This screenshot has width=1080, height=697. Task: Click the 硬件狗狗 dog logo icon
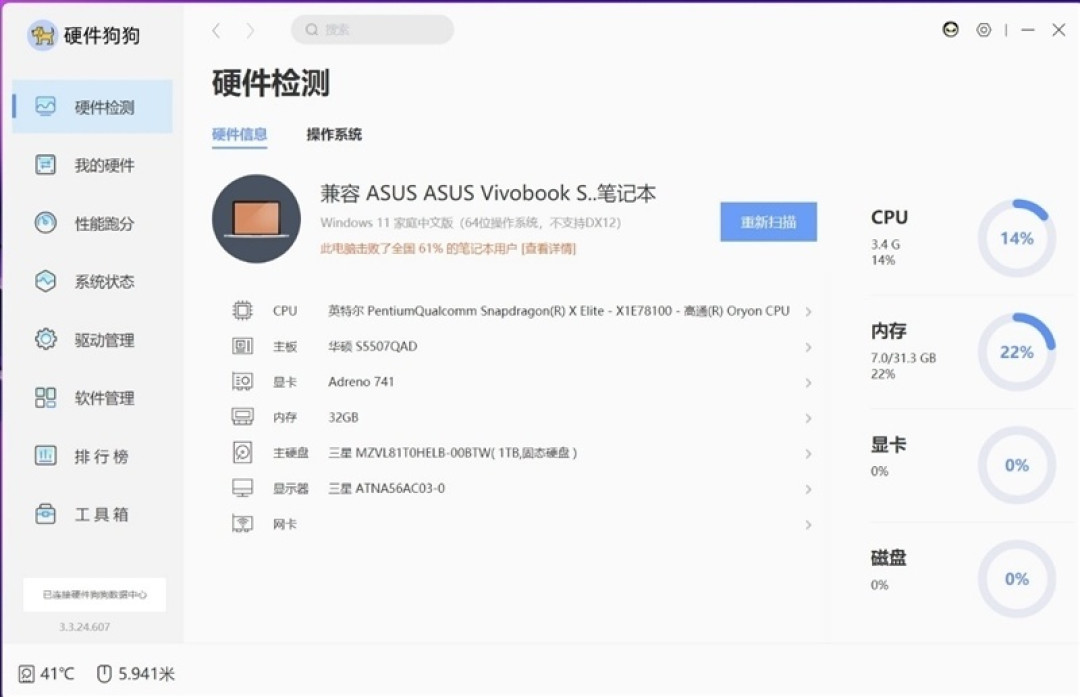coord(42,34)
